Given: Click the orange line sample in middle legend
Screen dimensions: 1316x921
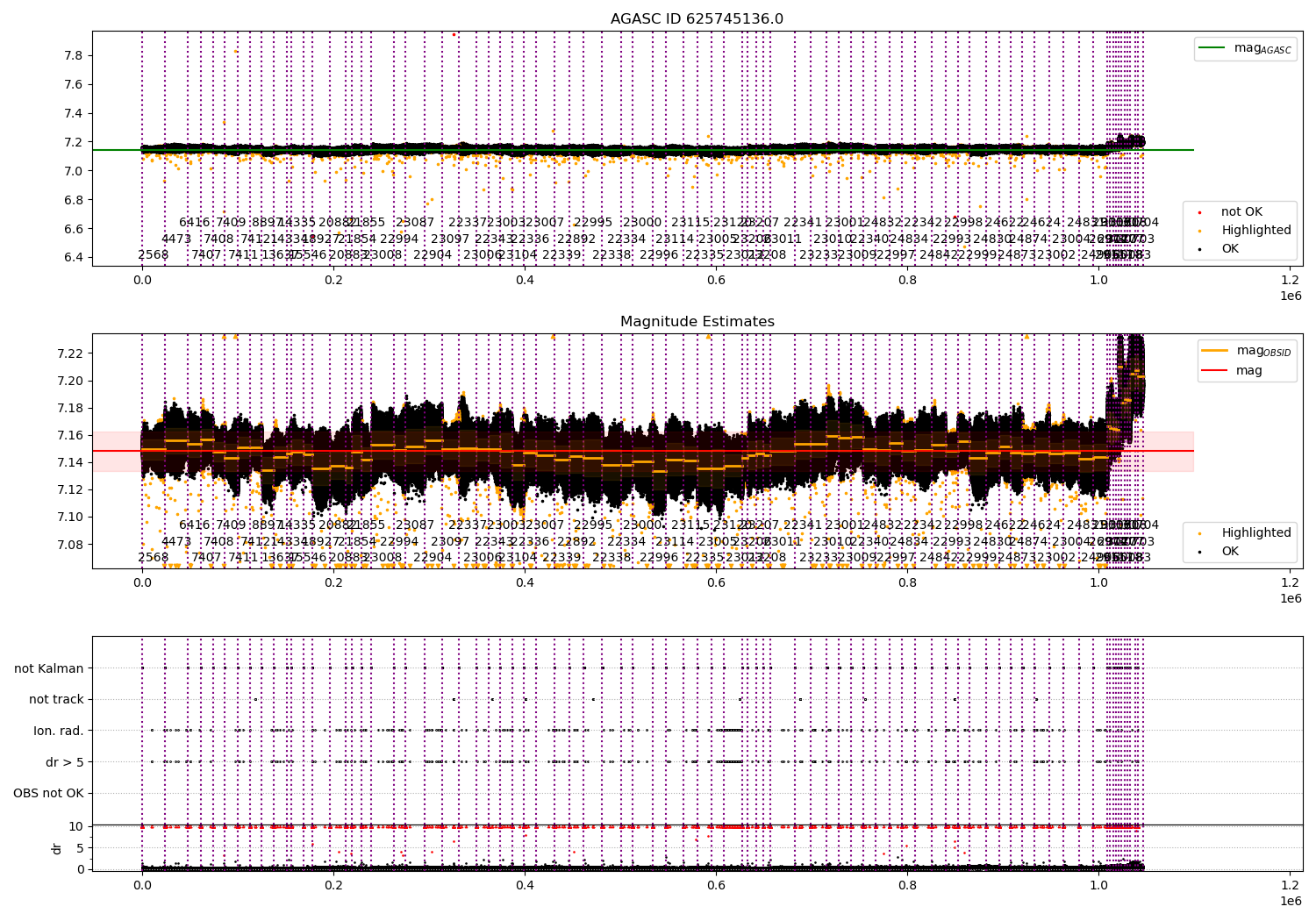Looking at the screenshot, I should tap(1214, 351).
